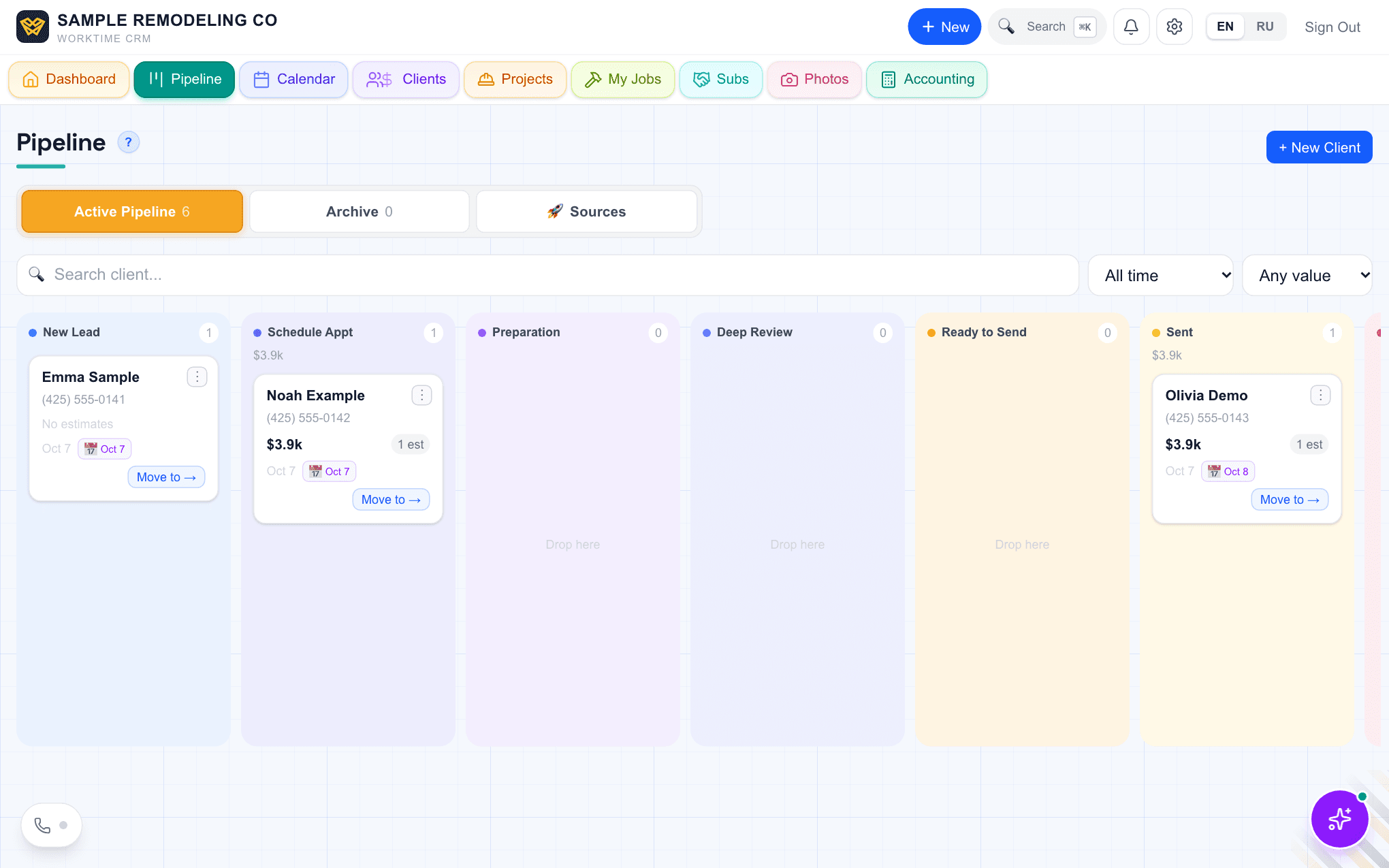Click the 1 est badge on Noah Example
This screenshot has height=868, width=1389.
click(x=411, y=445)
